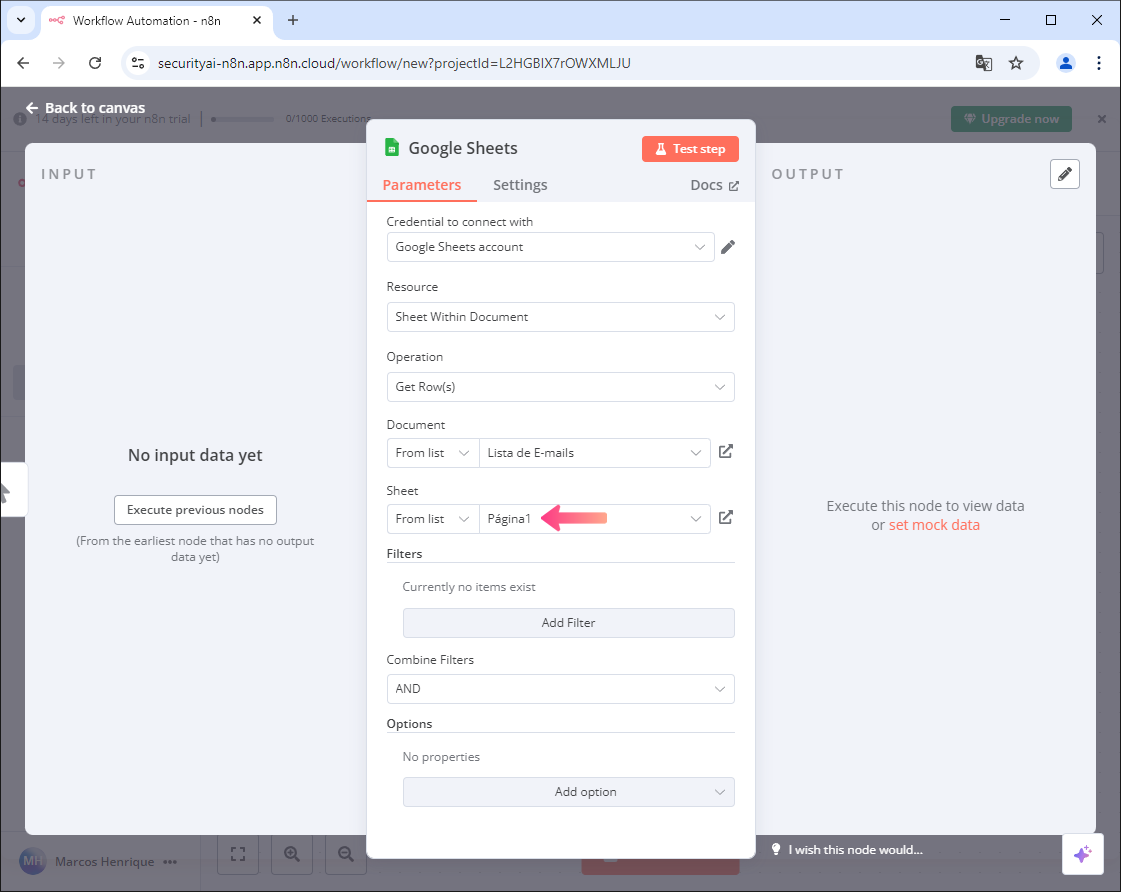
Task: Open the Página1 sheet selector
Action: pyautogui.click(x=595, y=519)
